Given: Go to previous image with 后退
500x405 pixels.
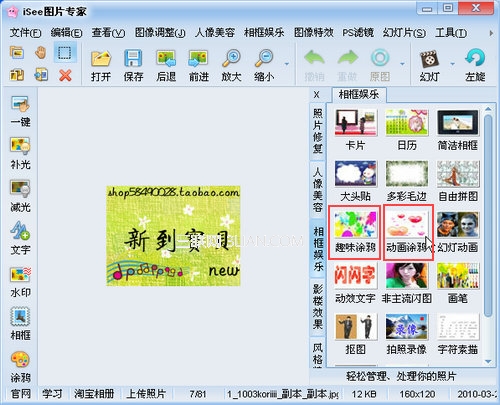Looking at the screenshot, I should pyautogui.click(x=166, y=59).
